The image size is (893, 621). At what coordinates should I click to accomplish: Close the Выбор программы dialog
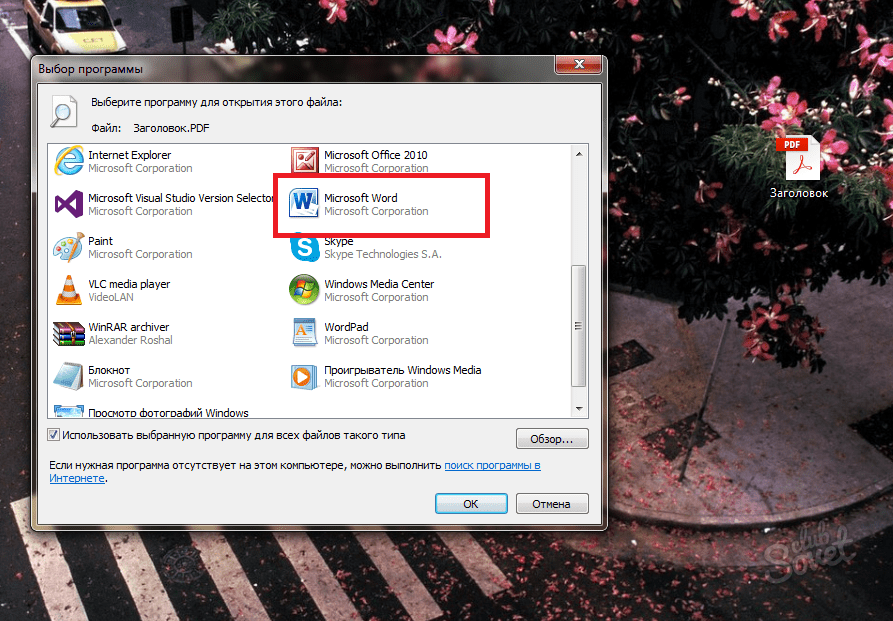pos(579,64)
